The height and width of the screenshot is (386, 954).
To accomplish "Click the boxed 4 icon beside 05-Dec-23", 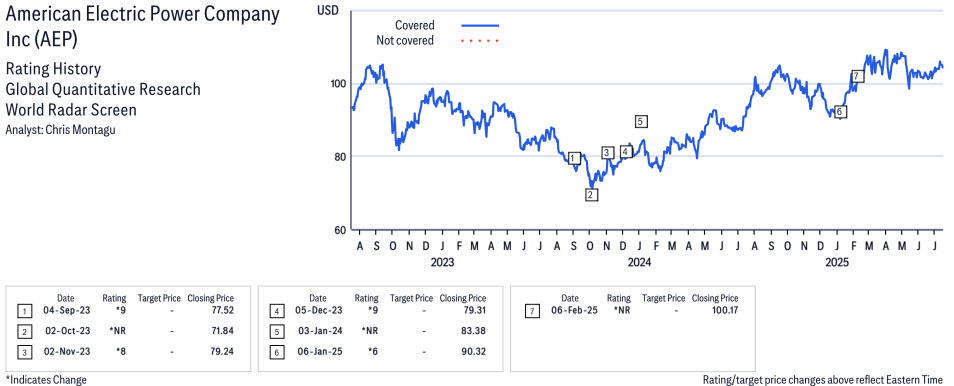I will (x=276, y=312).
